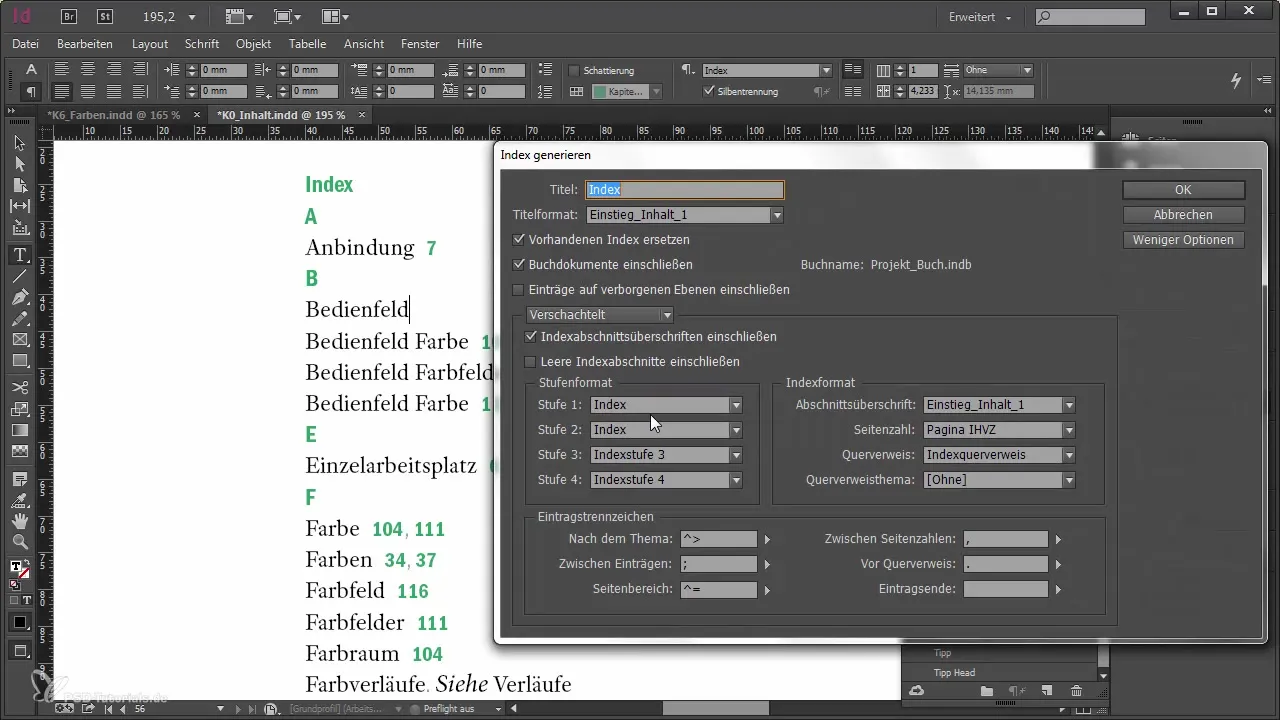
Task: Open special characters arrow for 'Nach dem Thema'
Action: [x=768, y=540]
